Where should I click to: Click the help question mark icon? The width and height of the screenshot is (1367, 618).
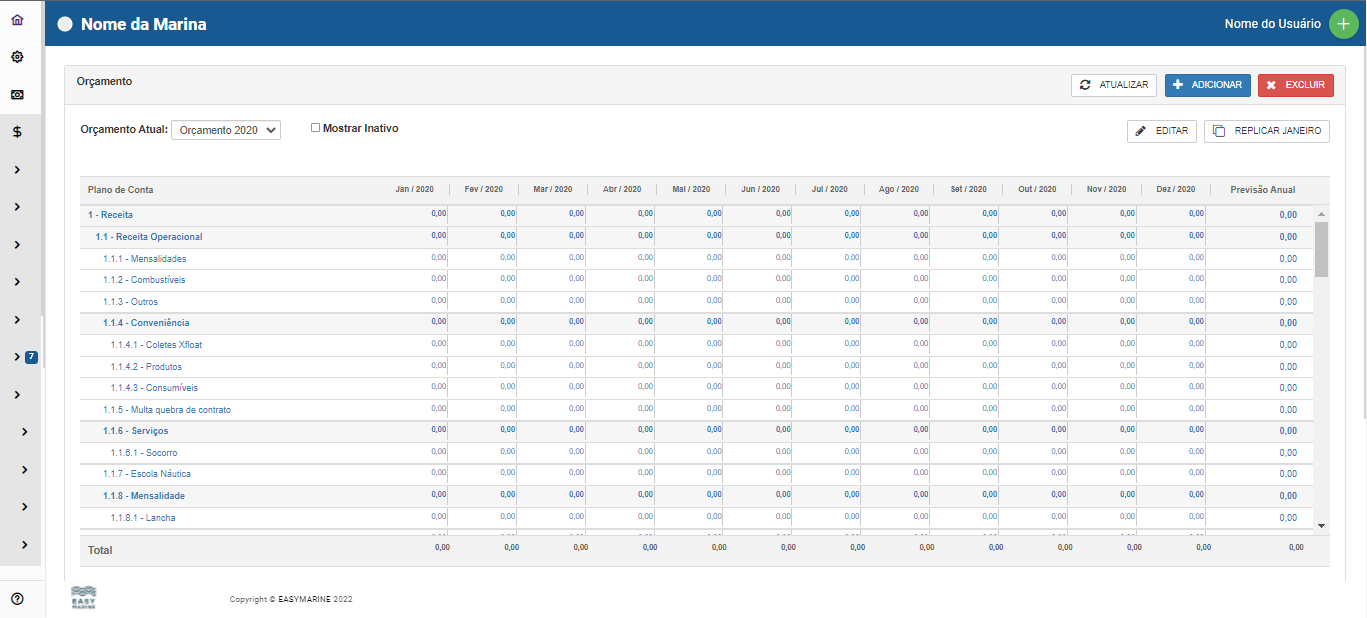pyautogui.click(x=17, y=599)
